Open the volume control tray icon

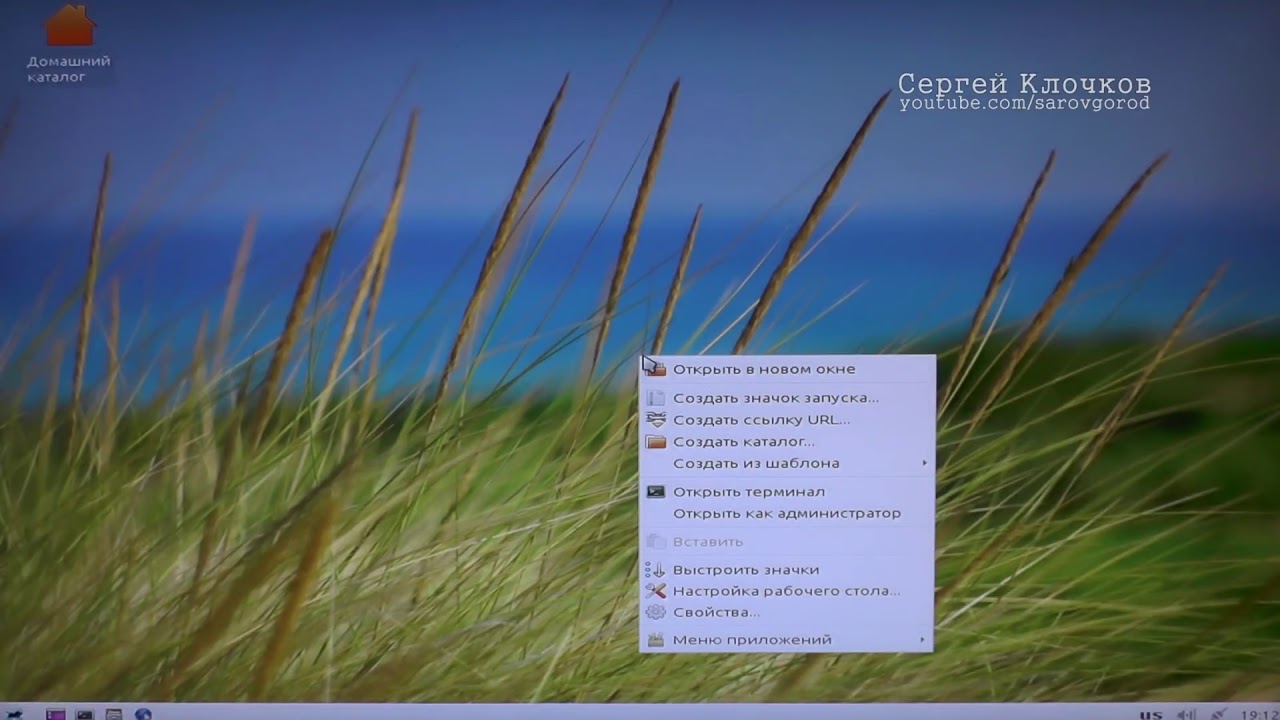click(x=1187, y=714)
